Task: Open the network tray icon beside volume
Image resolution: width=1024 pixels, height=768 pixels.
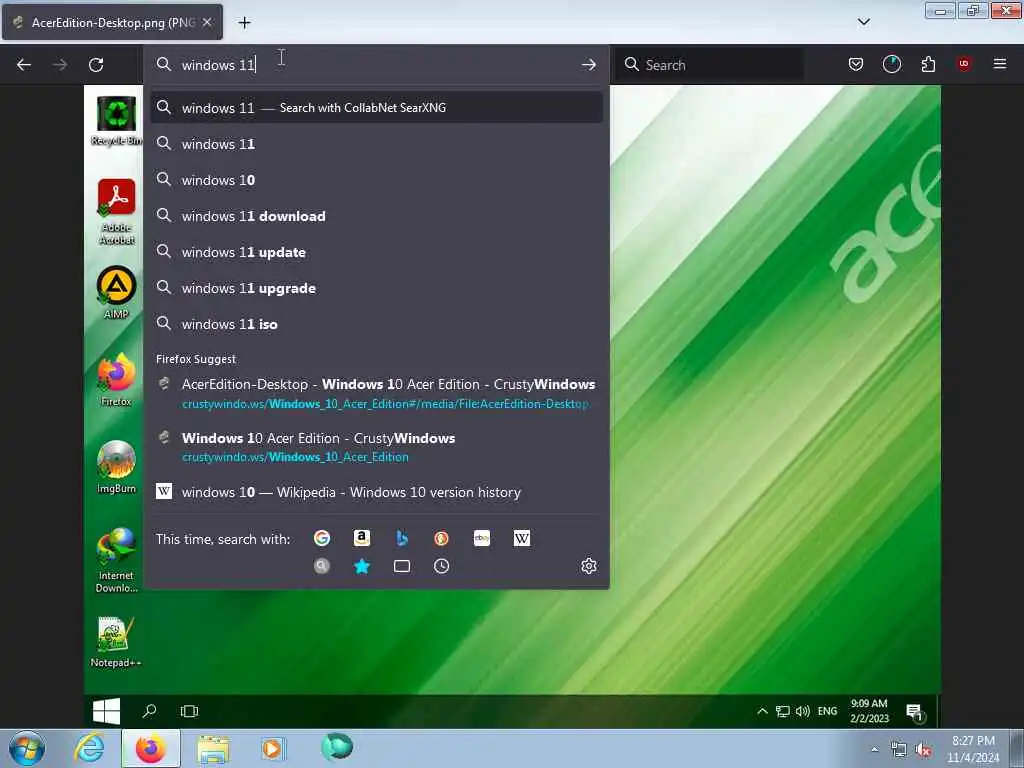Action: [x=899, y=750]
